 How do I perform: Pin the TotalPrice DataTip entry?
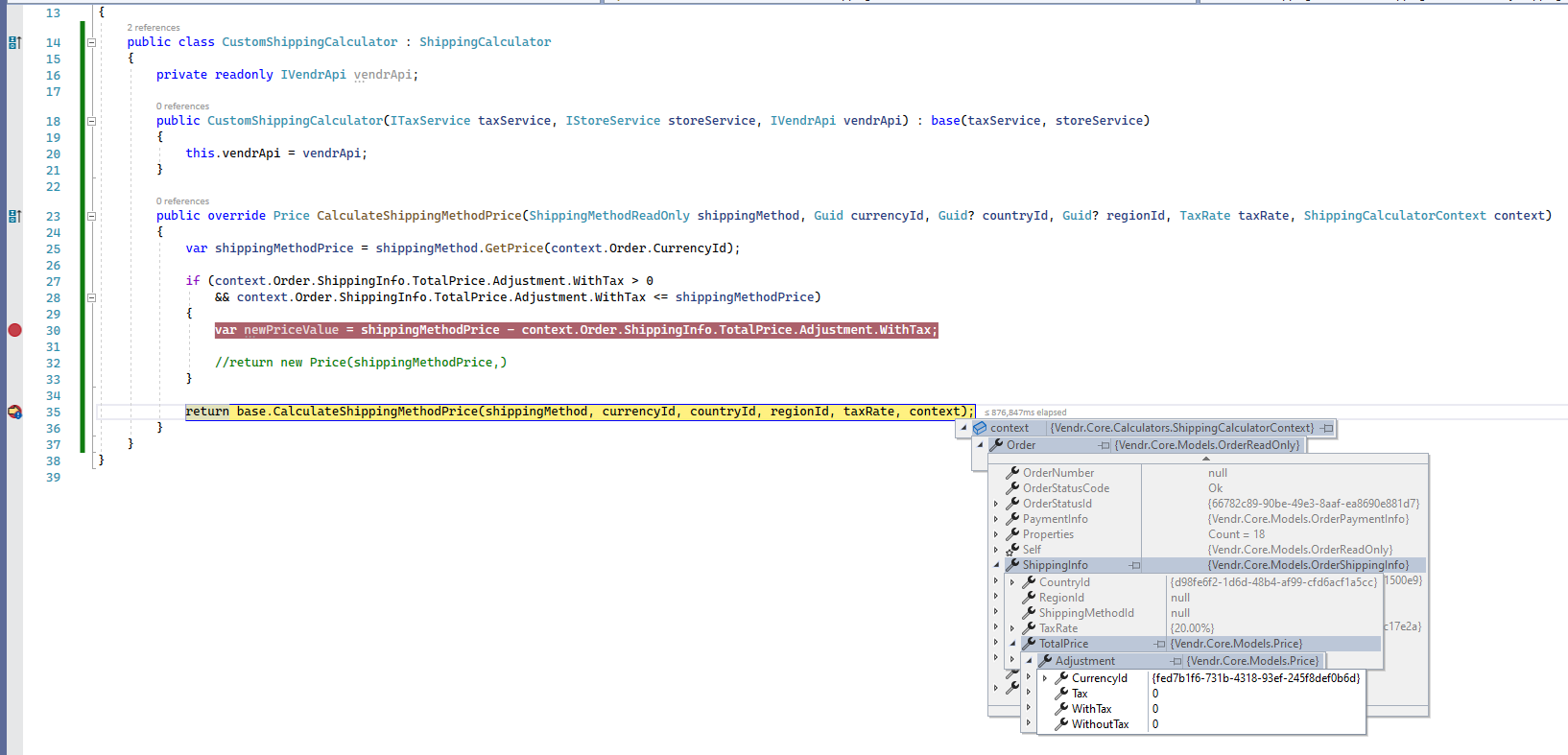click(1159, 644)
